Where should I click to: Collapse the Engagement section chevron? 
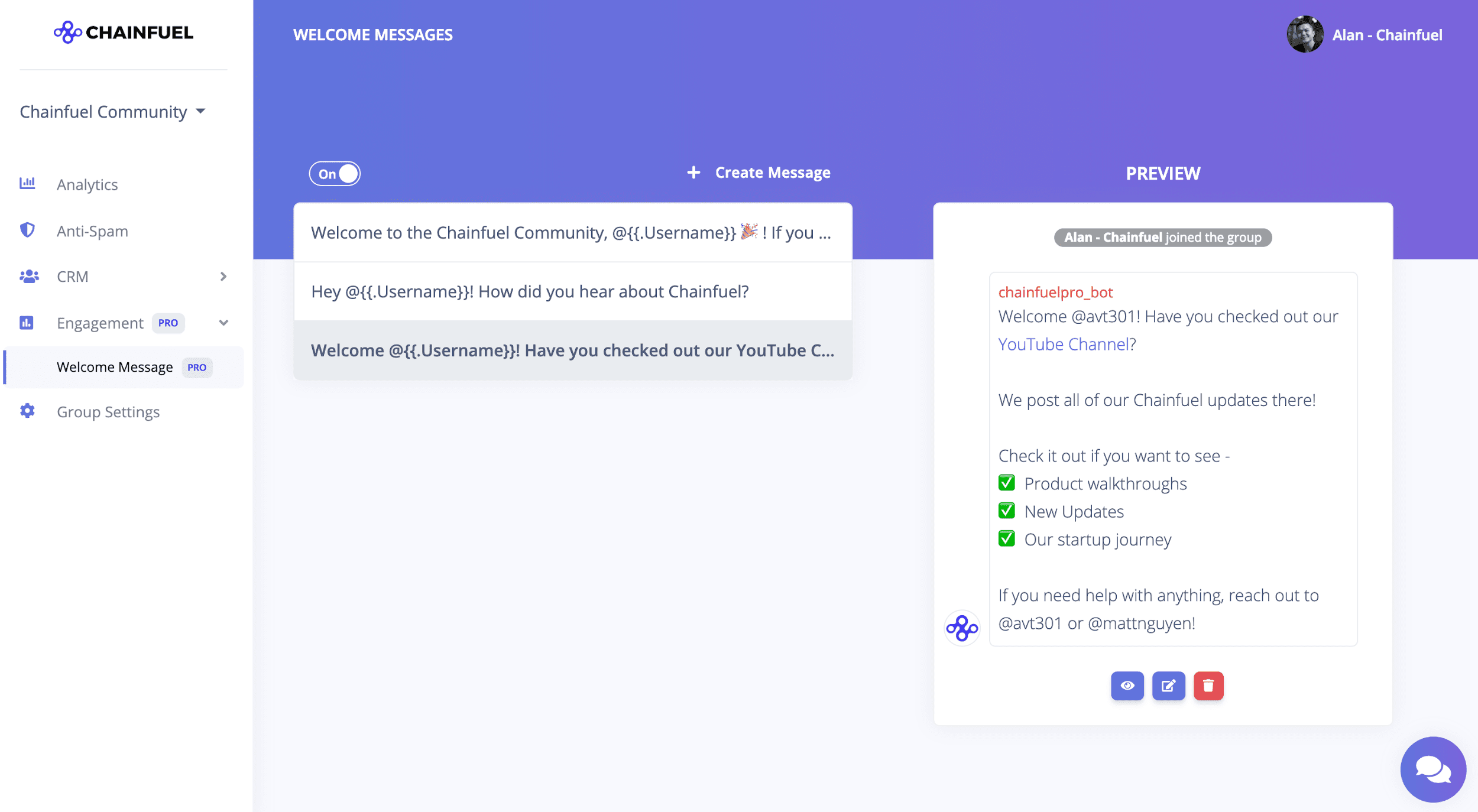coord(223,323)
